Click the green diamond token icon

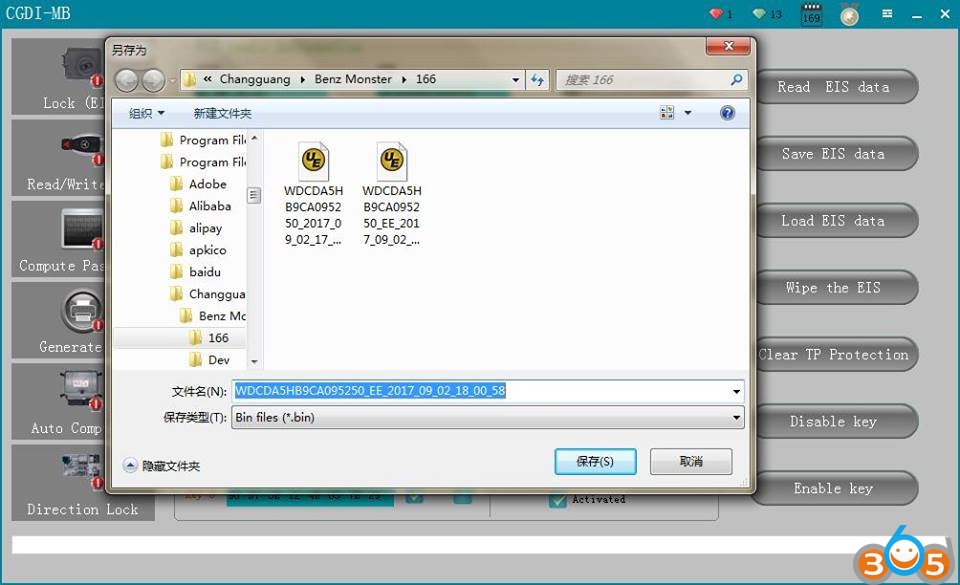tap(761, 14)
